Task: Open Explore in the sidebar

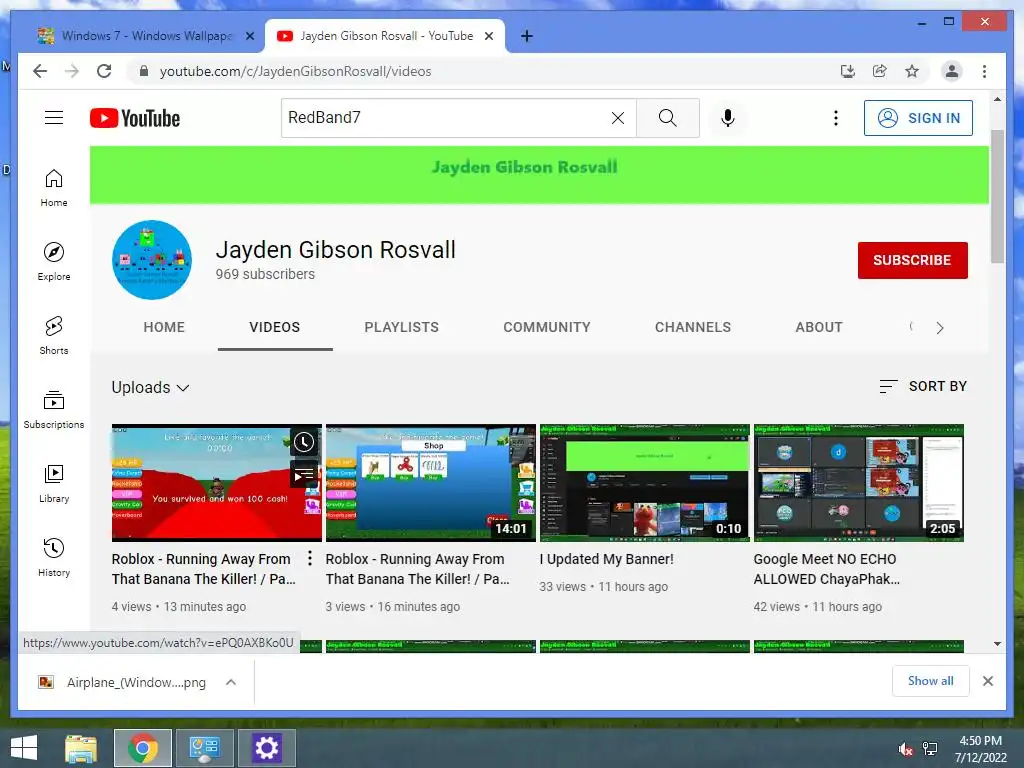Action: point(54,262)
